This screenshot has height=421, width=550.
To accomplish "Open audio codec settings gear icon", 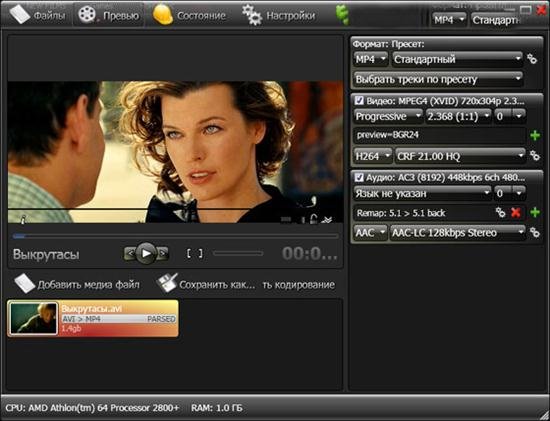I will click(x=535, y=232).
